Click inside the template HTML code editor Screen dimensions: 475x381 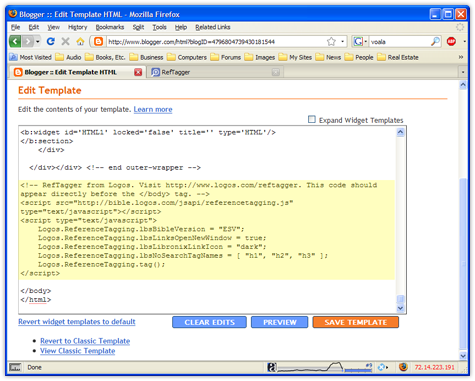[207, 220]
